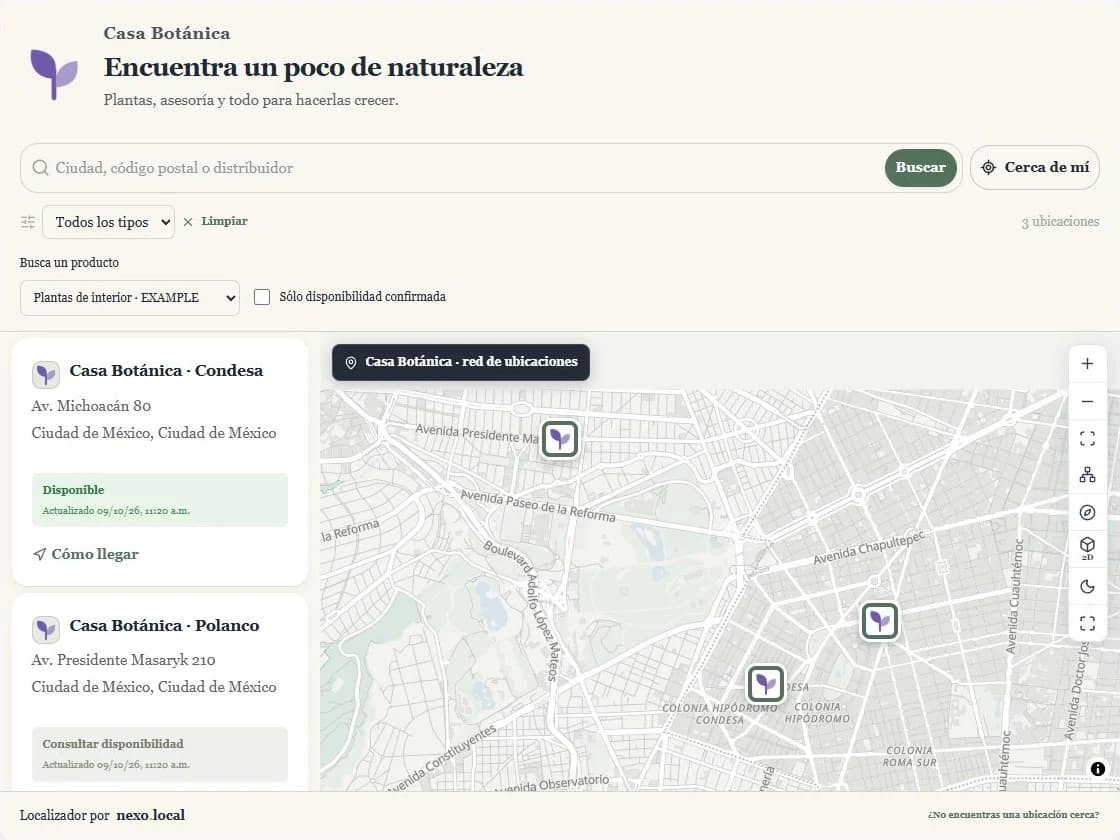The width and height of the screenshot is (1120, 840).
Task: Click ¿No encuentras una ubicación cerca? link
Action: point(1013,815)
